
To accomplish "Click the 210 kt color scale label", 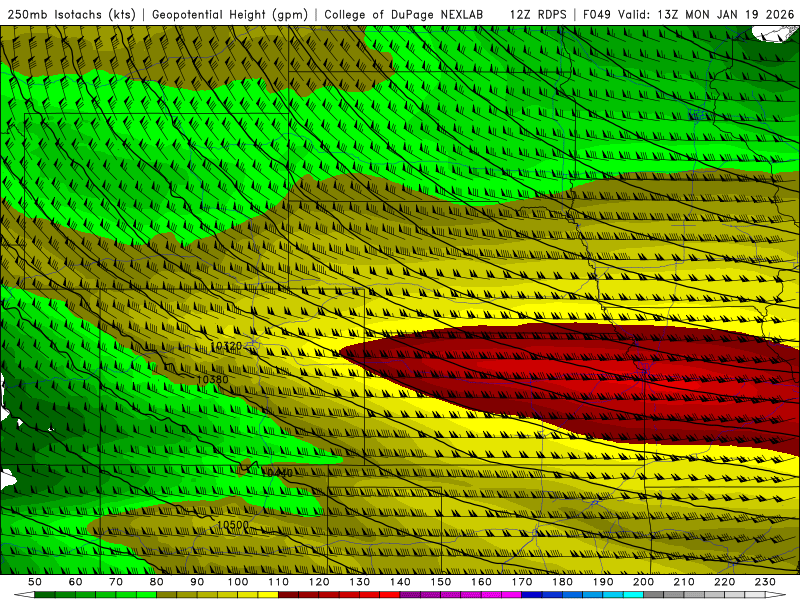I will [x=684, y=582].
